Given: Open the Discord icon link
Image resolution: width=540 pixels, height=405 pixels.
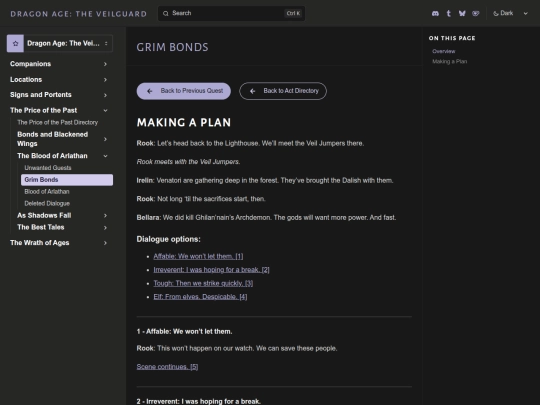Looking at the screenshot, I should point(435,13).
